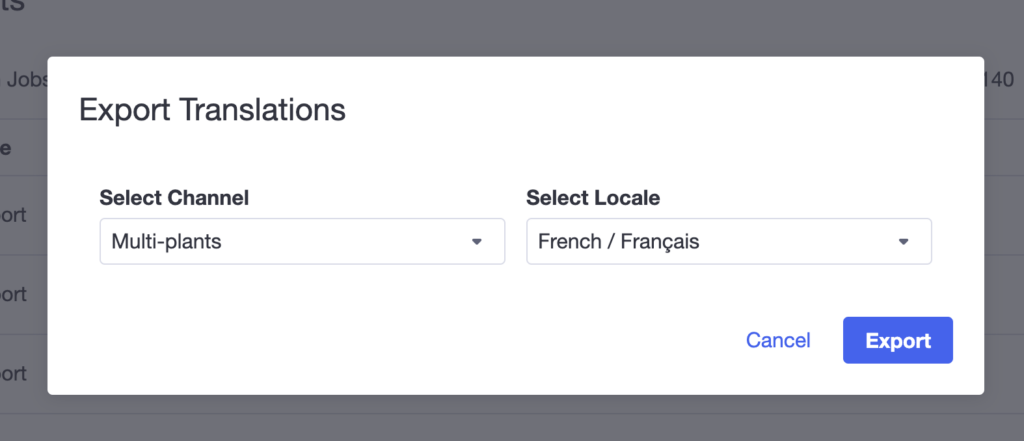Click empty dialog space left of Cancel

(x=400, y=340)
